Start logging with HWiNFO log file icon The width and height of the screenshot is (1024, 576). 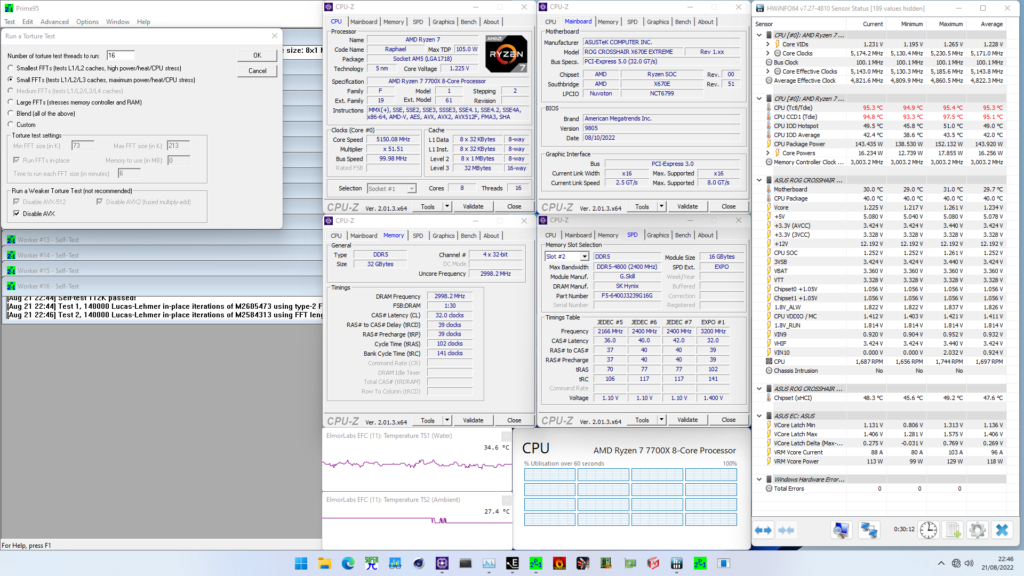click(x=953, y=530)
